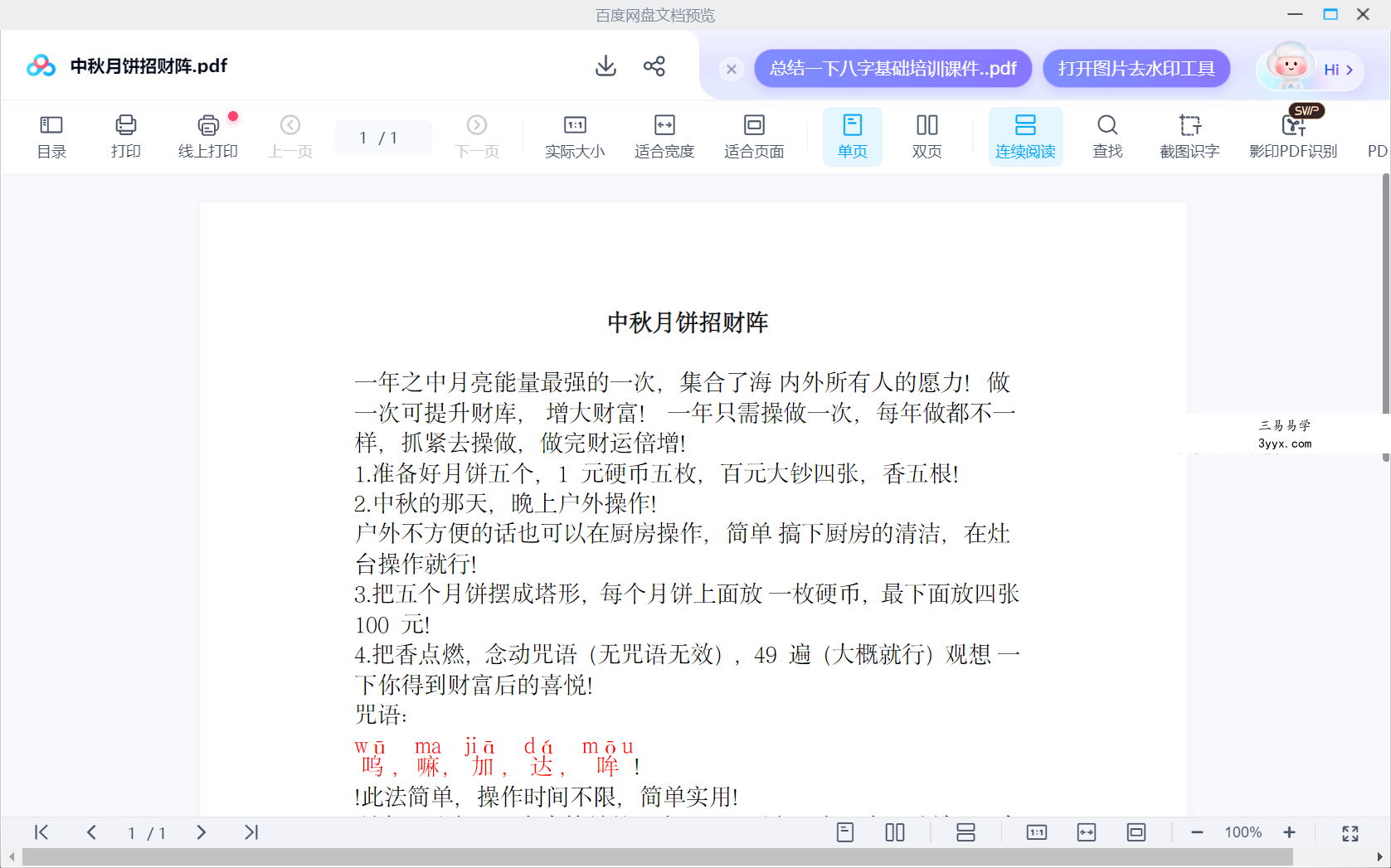Screen dimensions: 1391x868
Task: Start 截图识字 screenshot OCR tool
Action: pos(1189,137)
